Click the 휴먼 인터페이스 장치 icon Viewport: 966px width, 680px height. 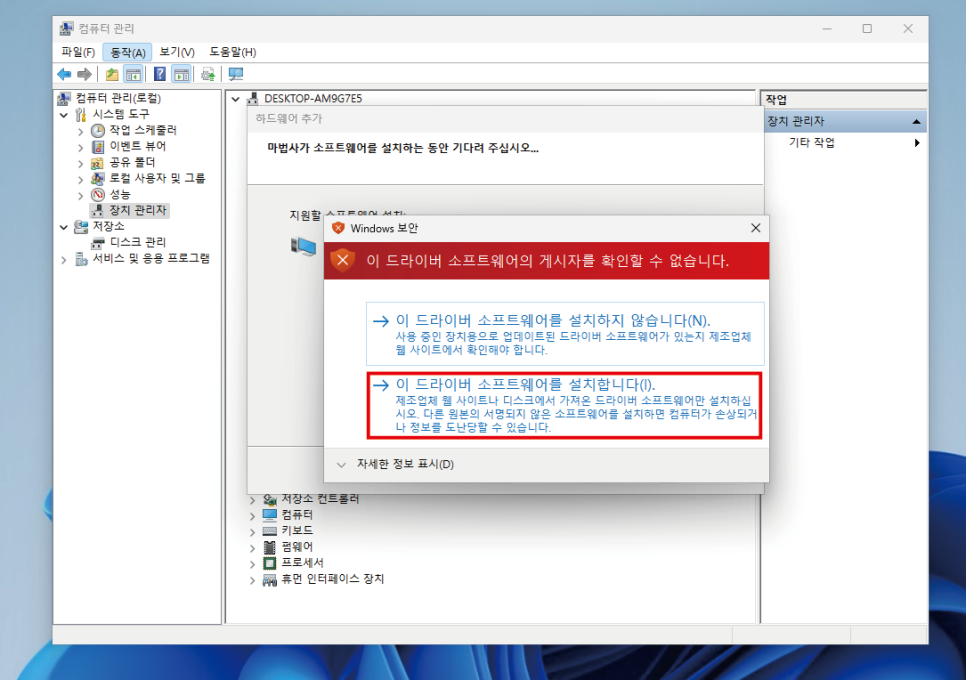click(269, 580)
